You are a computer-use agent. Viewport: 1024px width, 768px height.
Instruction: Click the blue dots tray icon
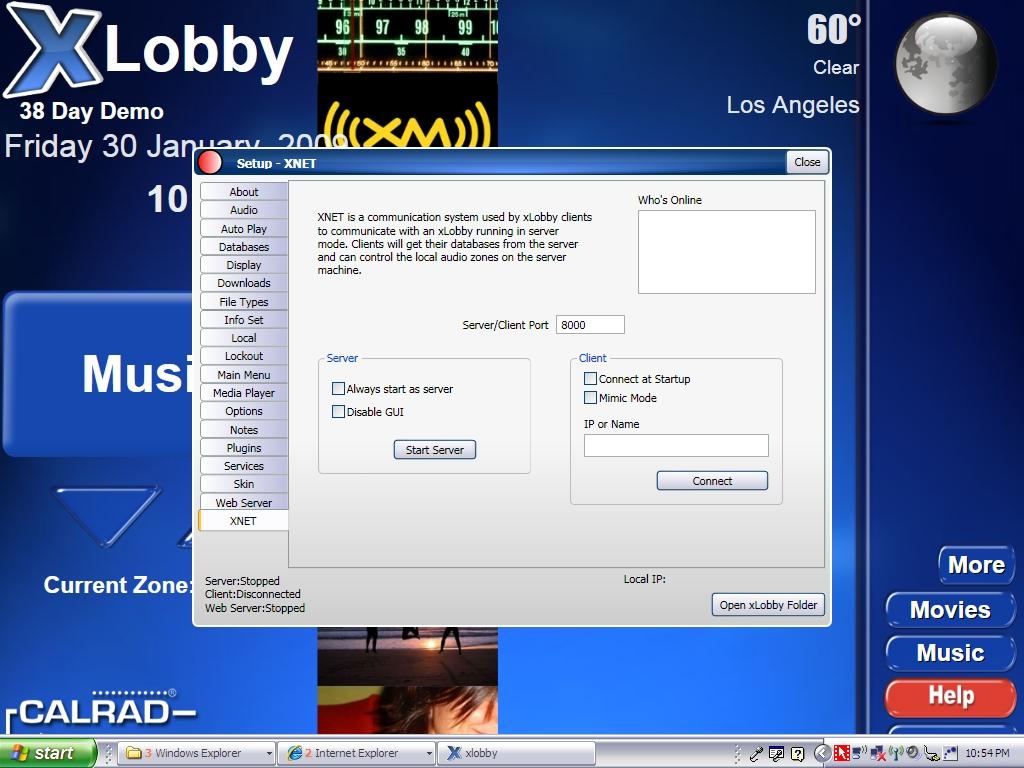point(950,754)
